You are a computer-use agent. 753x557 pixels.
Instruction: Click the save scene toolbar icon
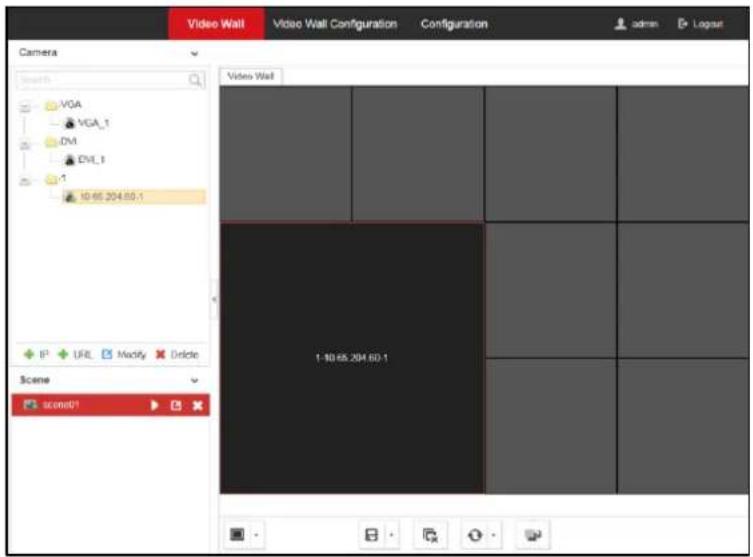(371, 535)
